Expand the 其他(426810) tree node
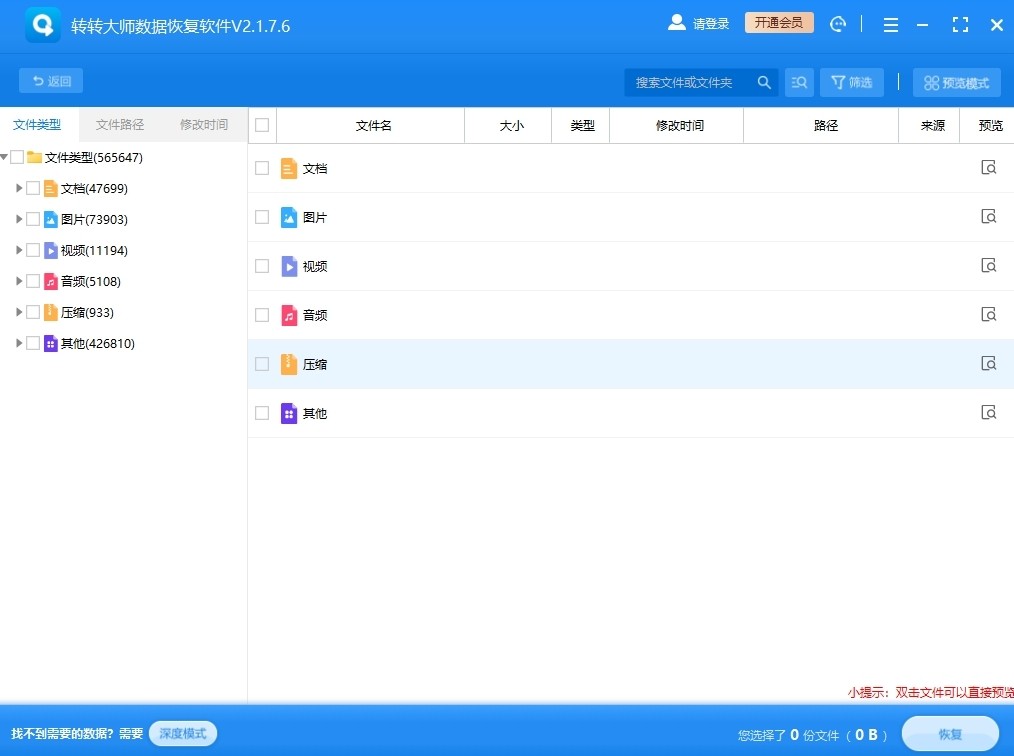This screenshot has height=756, width=1014. (x=18, y=343)
